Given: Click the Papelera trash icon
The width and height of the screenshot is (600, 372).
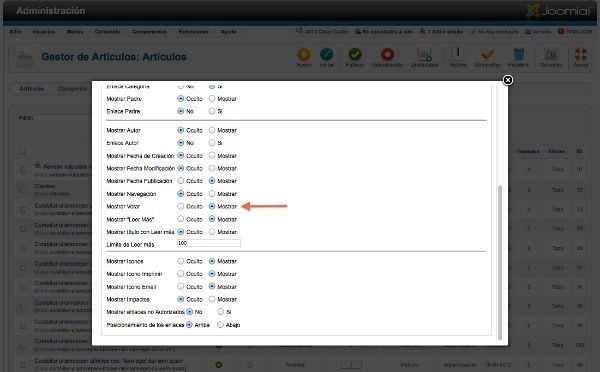Looking at the screenshot, I should tap(518, 54).
